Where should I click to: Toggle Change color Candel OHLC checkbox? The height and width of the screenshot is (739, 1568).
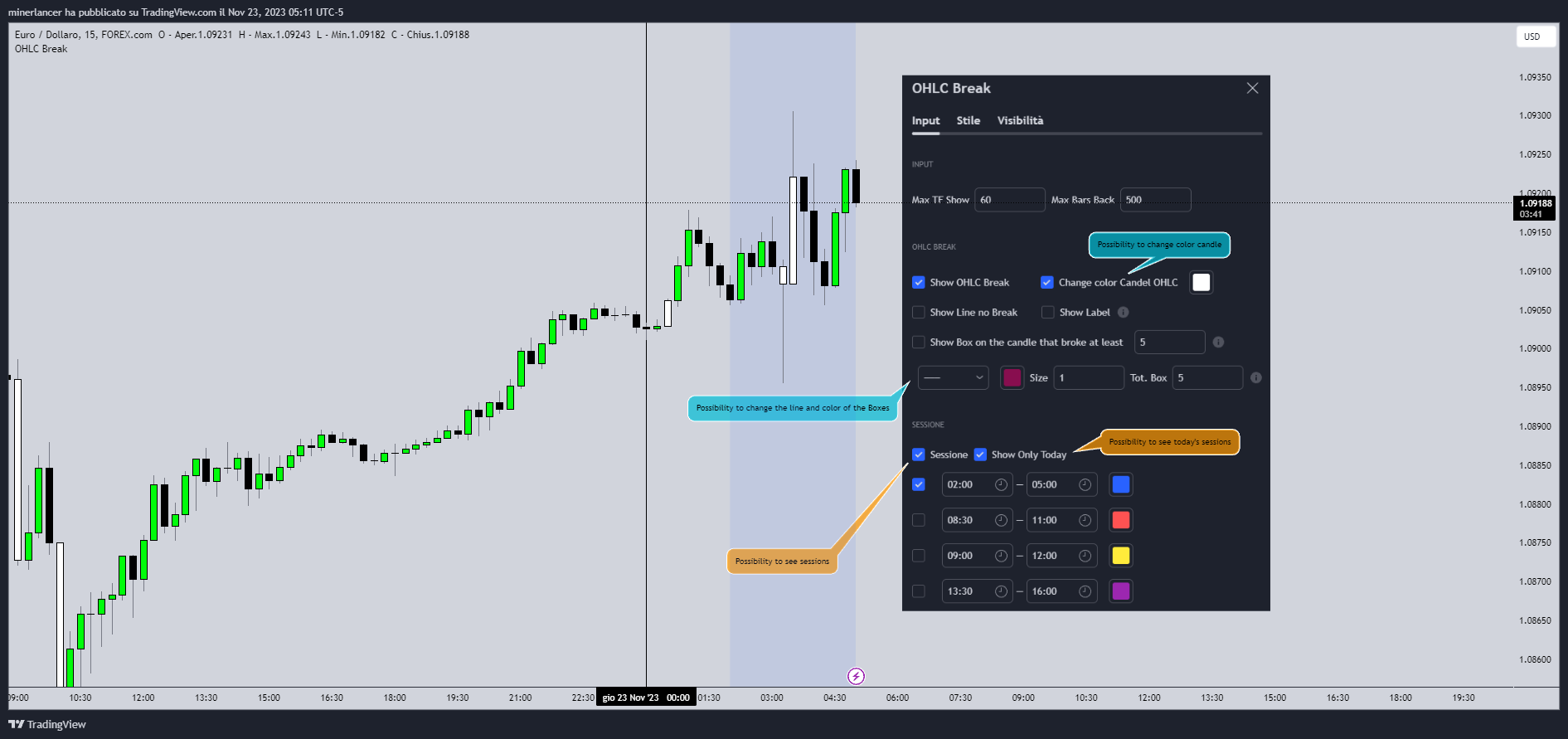click(x=1046, y=282)
